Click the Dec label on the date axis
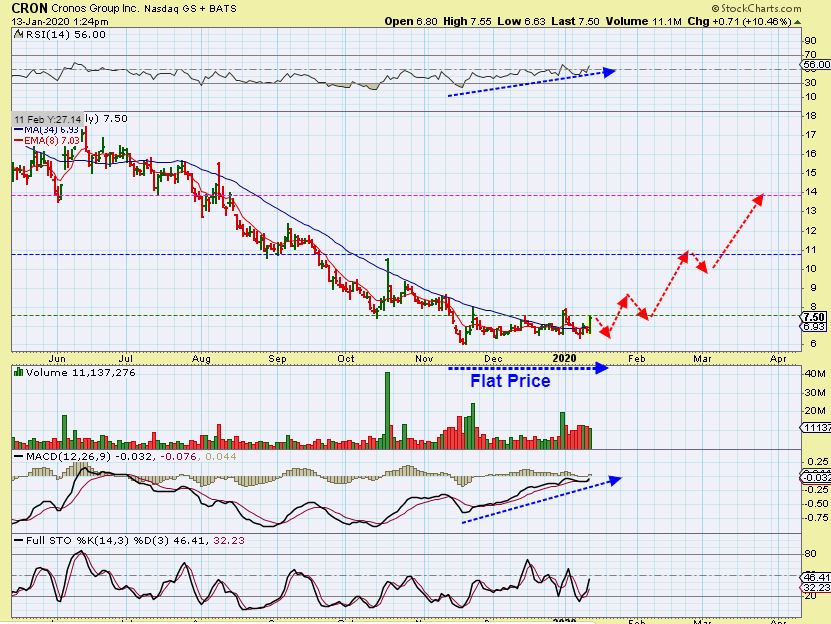The image size is (831, 624). [493, 359]
